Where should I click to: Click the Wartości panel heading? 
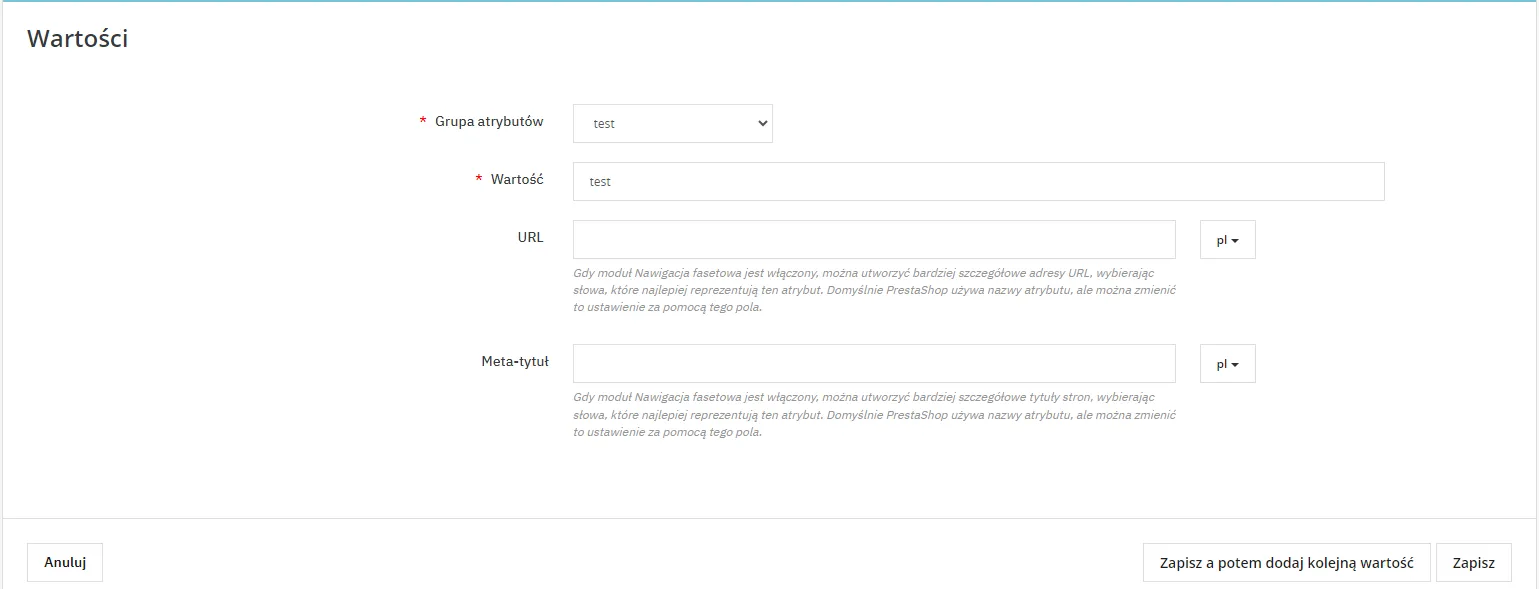[x=77, y=39]
